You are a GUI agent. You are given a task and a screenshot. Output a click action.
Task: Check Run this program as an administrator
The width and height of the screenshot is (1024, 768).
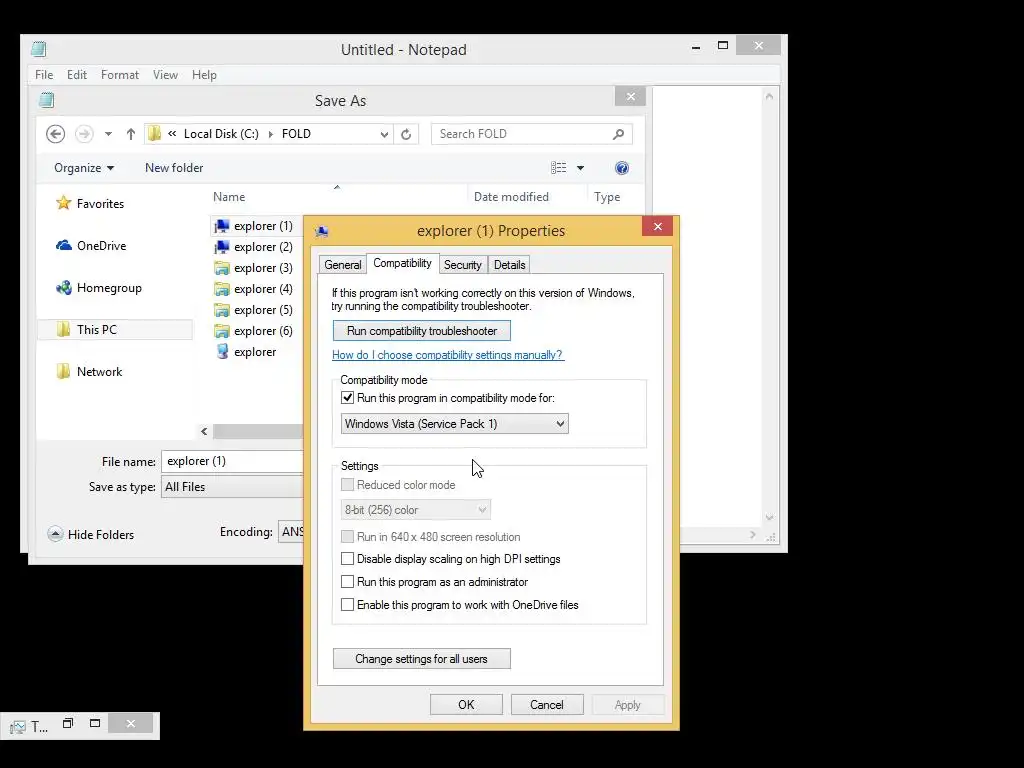(347, 582)
